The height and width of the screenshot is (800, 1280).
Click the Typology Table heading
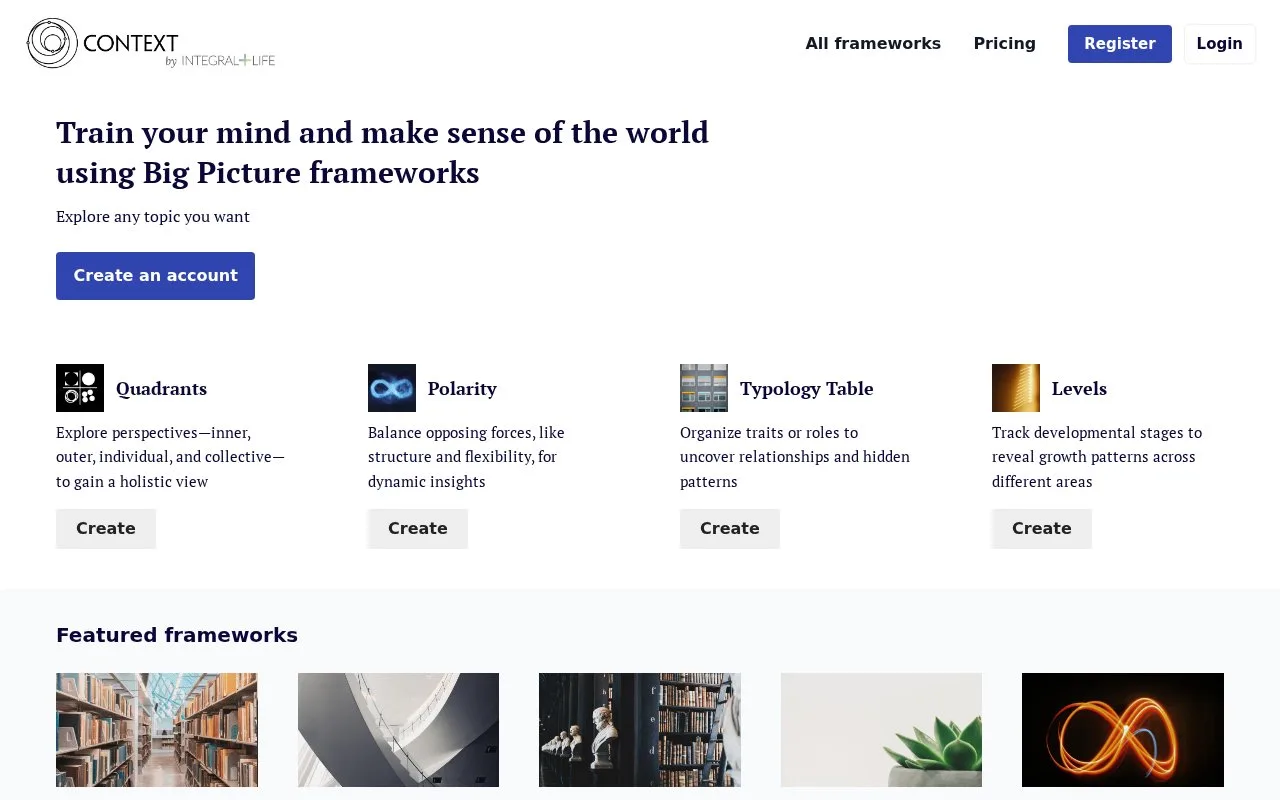pyautogui.click(x=807, y=389)
